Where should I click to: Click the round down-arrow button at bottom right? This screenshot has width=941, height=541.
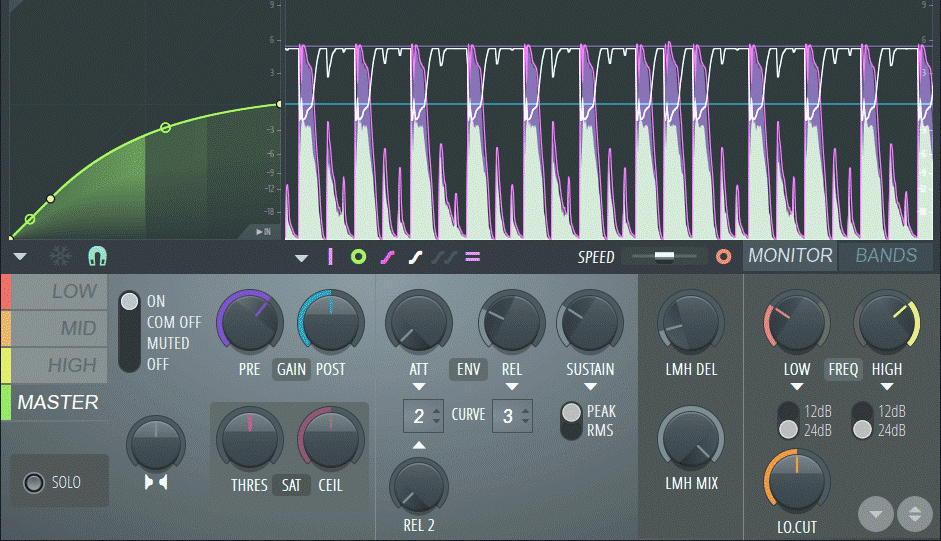pyautogui.click(x=876, y=514)
